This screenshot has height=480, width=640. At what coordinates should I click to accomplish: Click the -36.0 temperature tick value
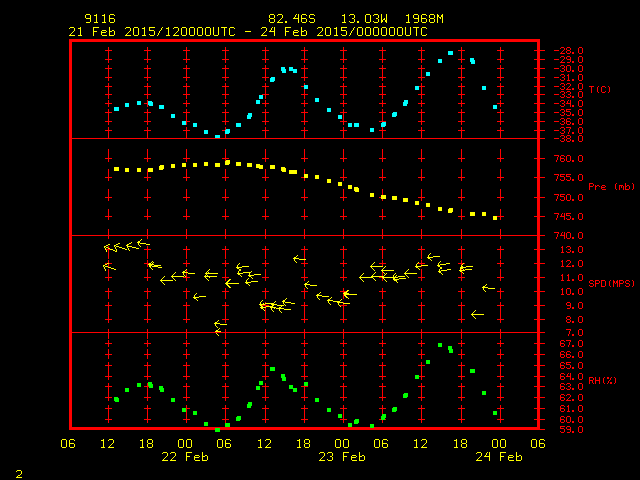click(x=568, y=122)
